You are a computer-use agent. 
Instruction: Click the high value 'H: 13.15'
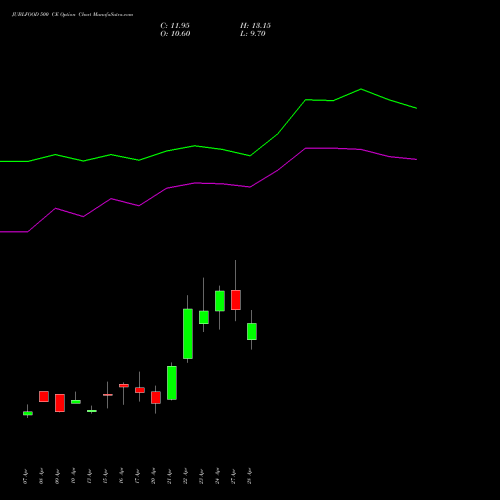[x=255, y=26]
